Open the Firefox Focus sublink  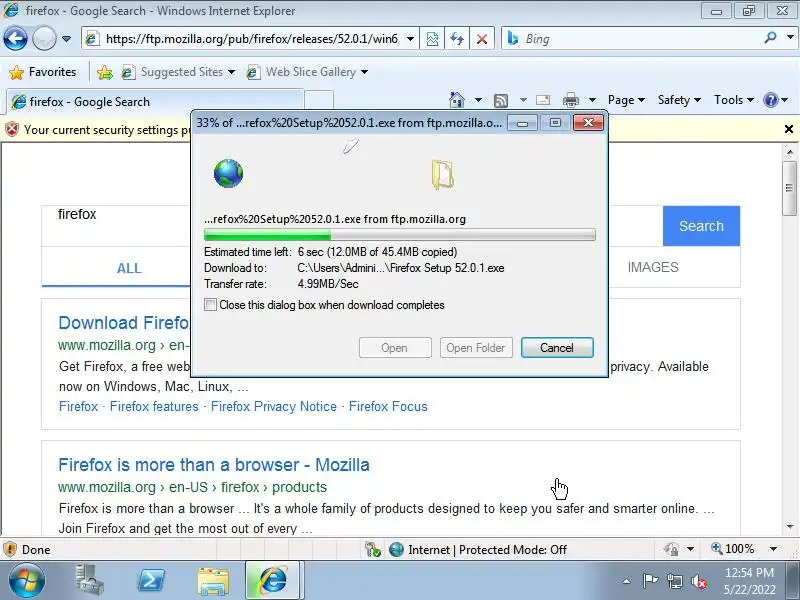coord(388,407)
